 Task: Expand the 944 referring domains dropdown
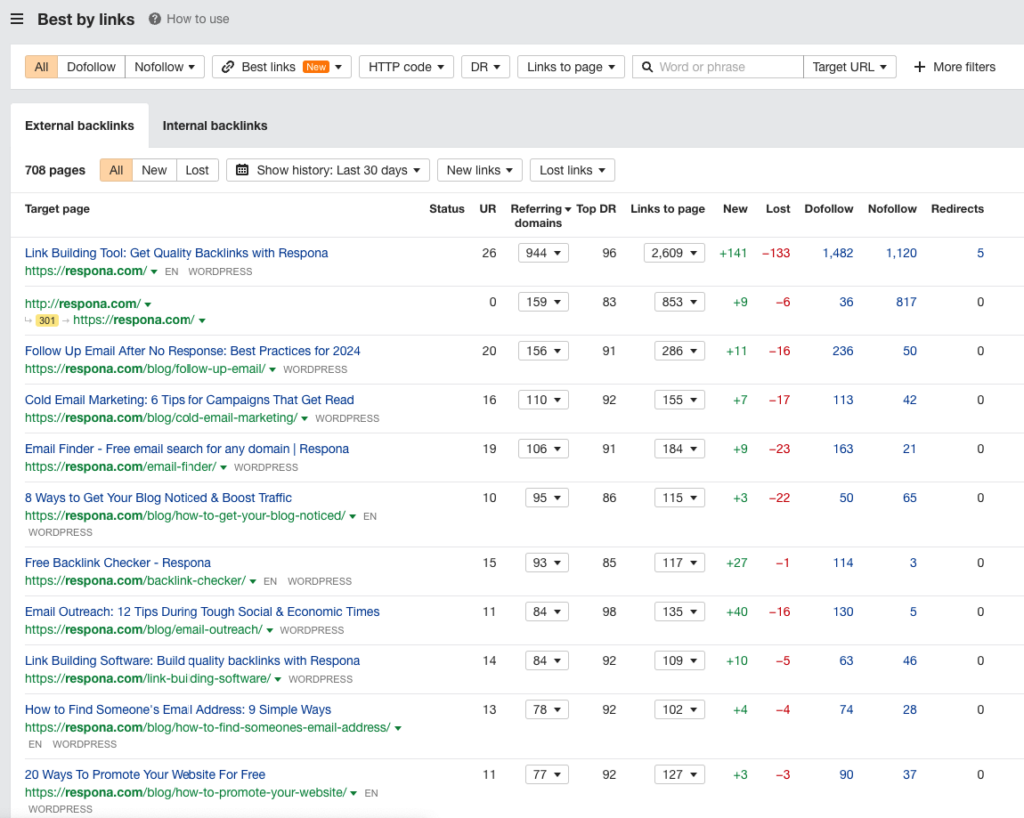pyautogui.click(x=543, y=253)
